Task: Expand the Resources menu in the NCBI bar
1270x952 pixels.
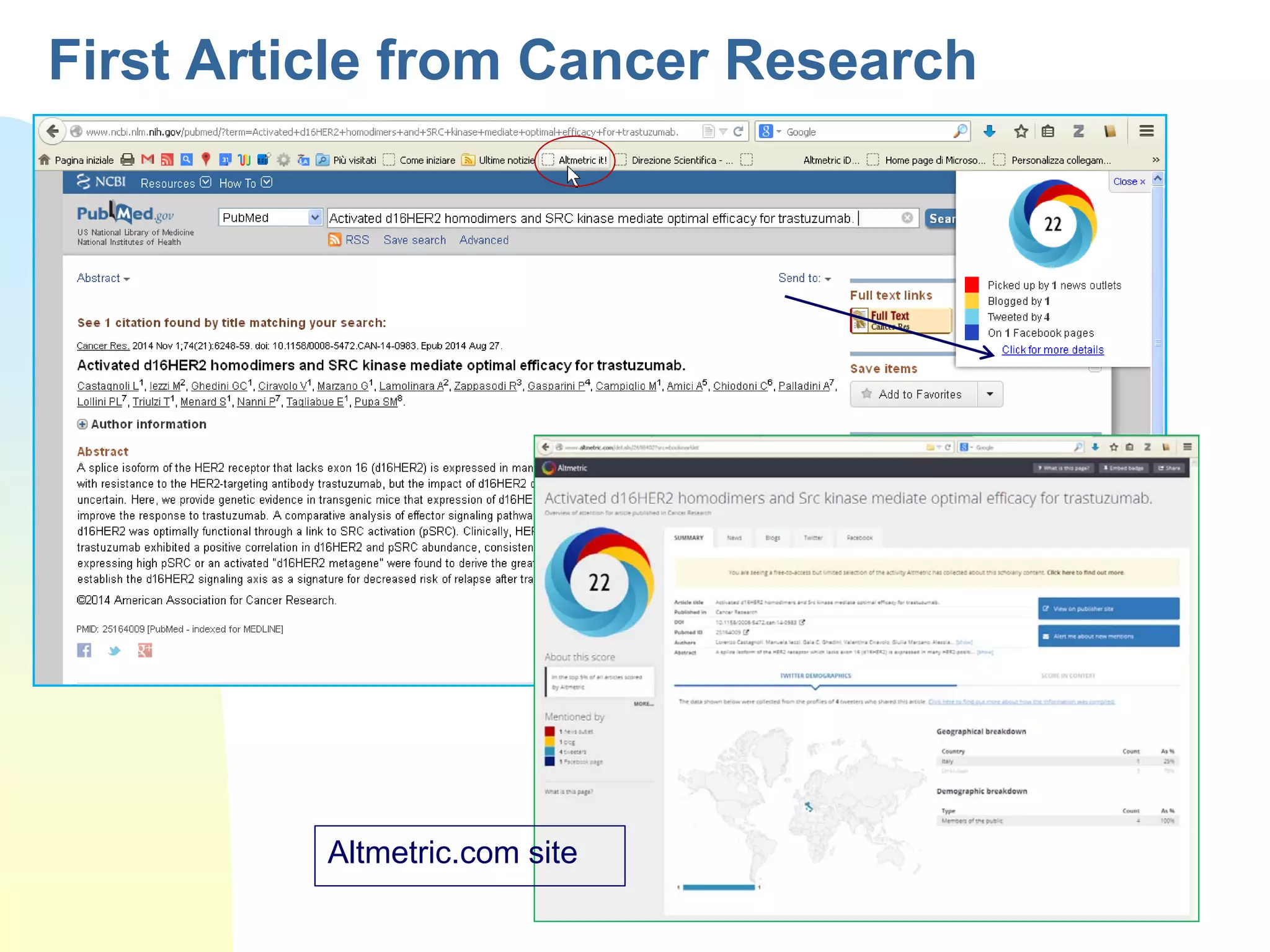Action: (x=175, y=183)
